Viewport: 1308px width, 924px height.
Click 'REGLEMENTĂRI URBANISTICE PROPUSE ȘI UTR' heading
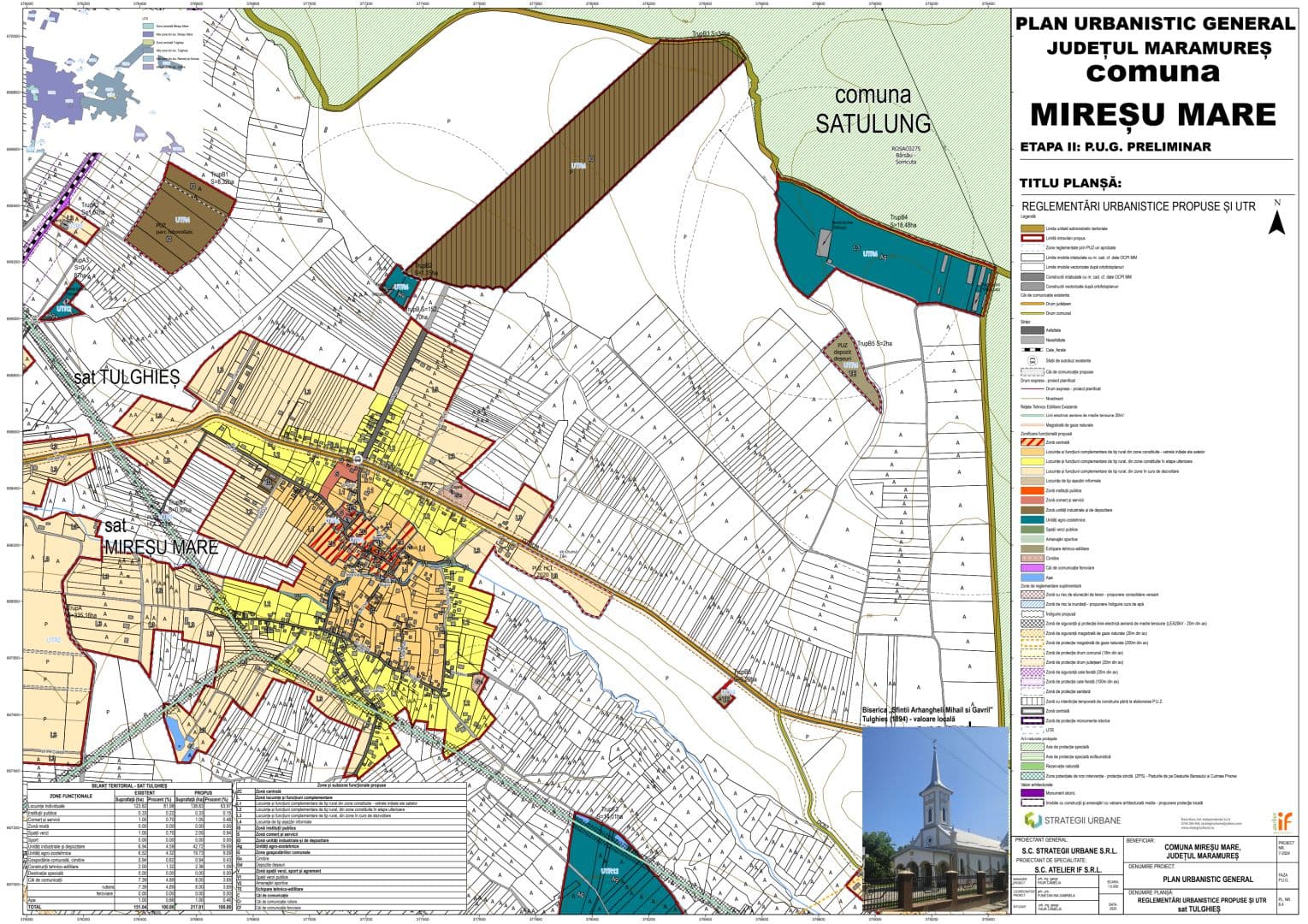coord(1138,206)
